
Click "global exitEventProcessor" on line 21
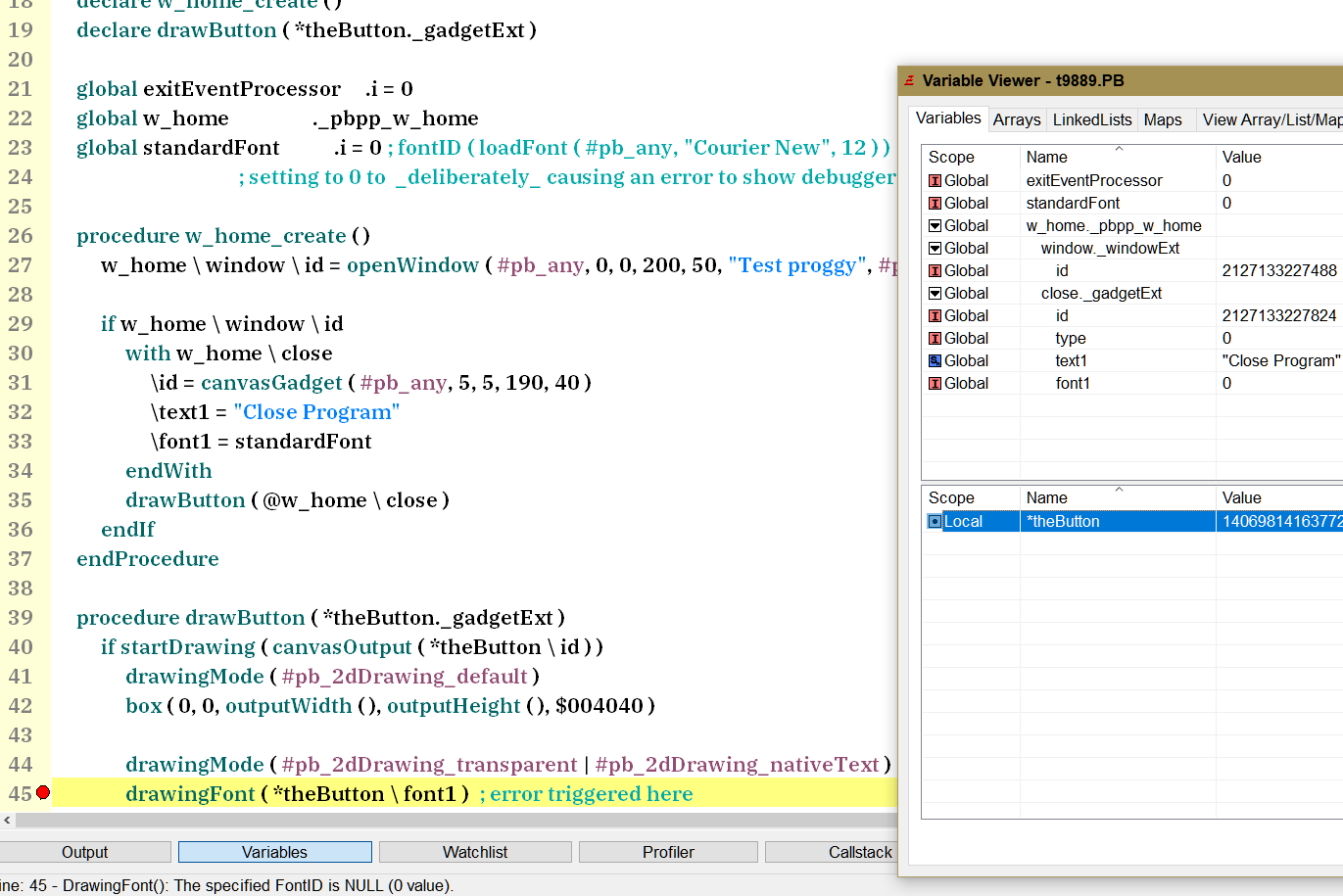(209, 88)
